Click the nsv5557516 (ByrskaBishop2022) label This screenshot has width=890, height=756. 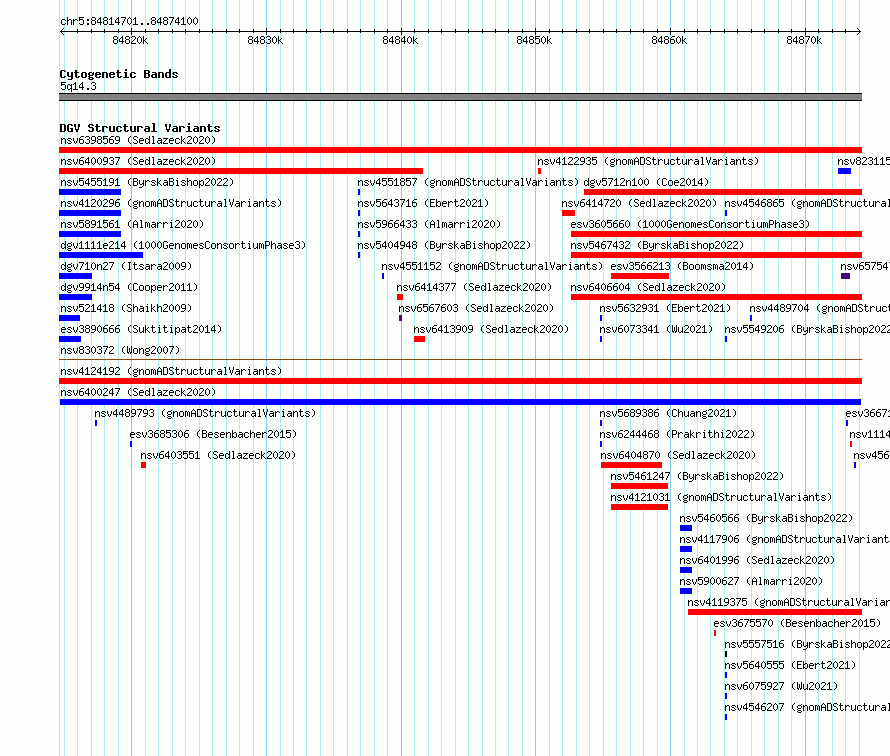tap(807, 644)
